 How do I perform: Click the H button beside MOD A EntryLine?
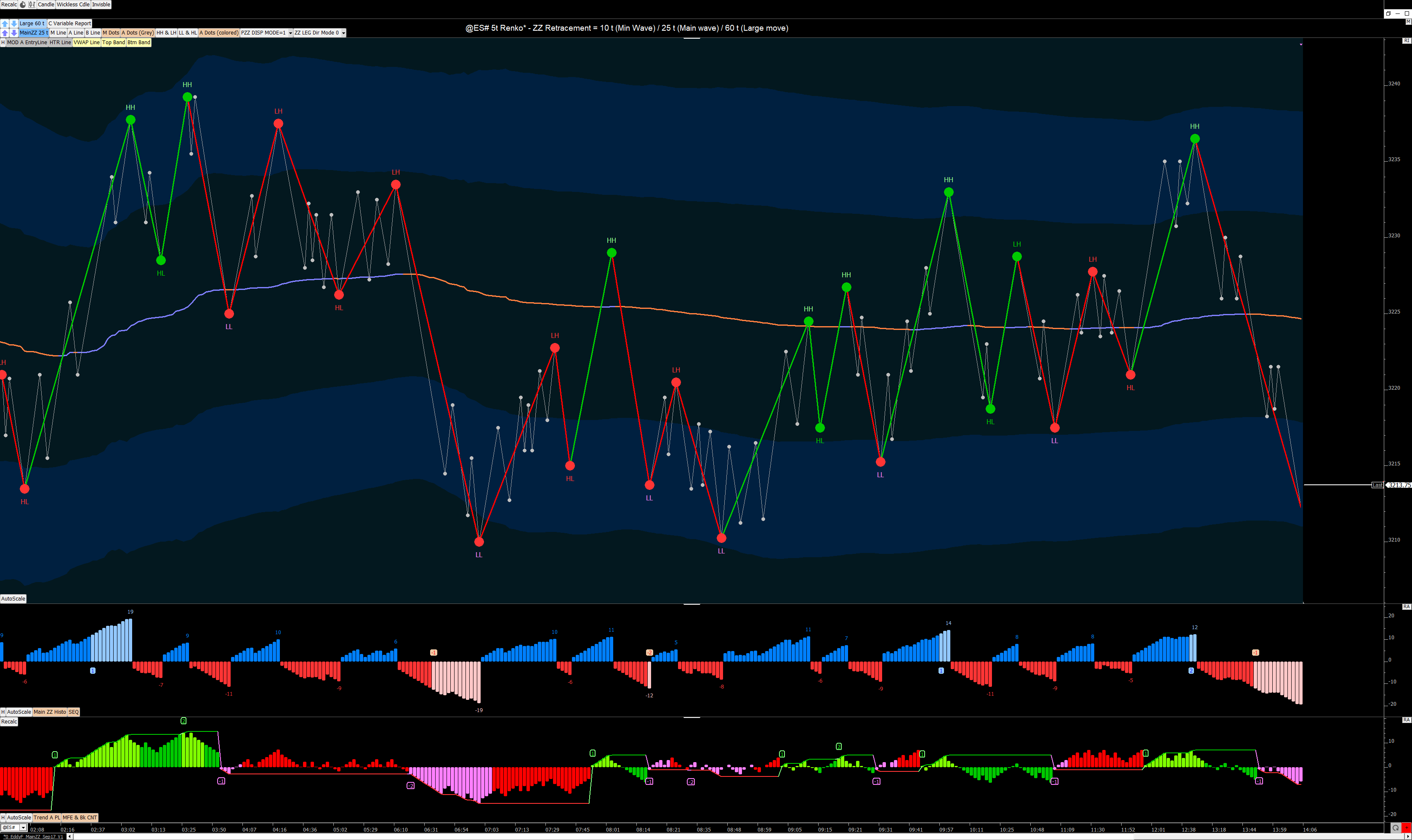click(x=3, y=43)
